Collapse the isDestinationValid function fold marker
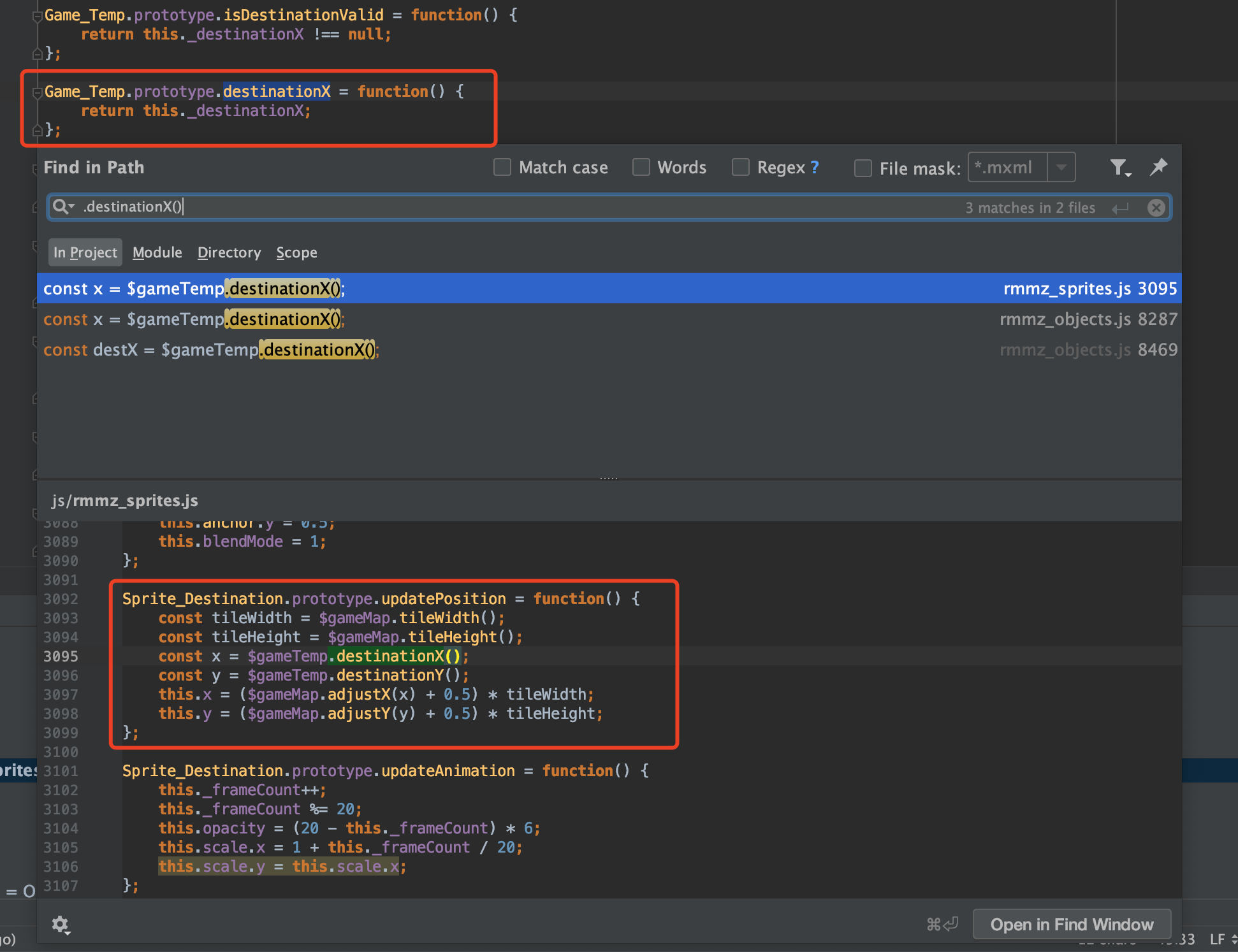Image resolution: width=1238 pixels, height=952 pixels. 37,17
